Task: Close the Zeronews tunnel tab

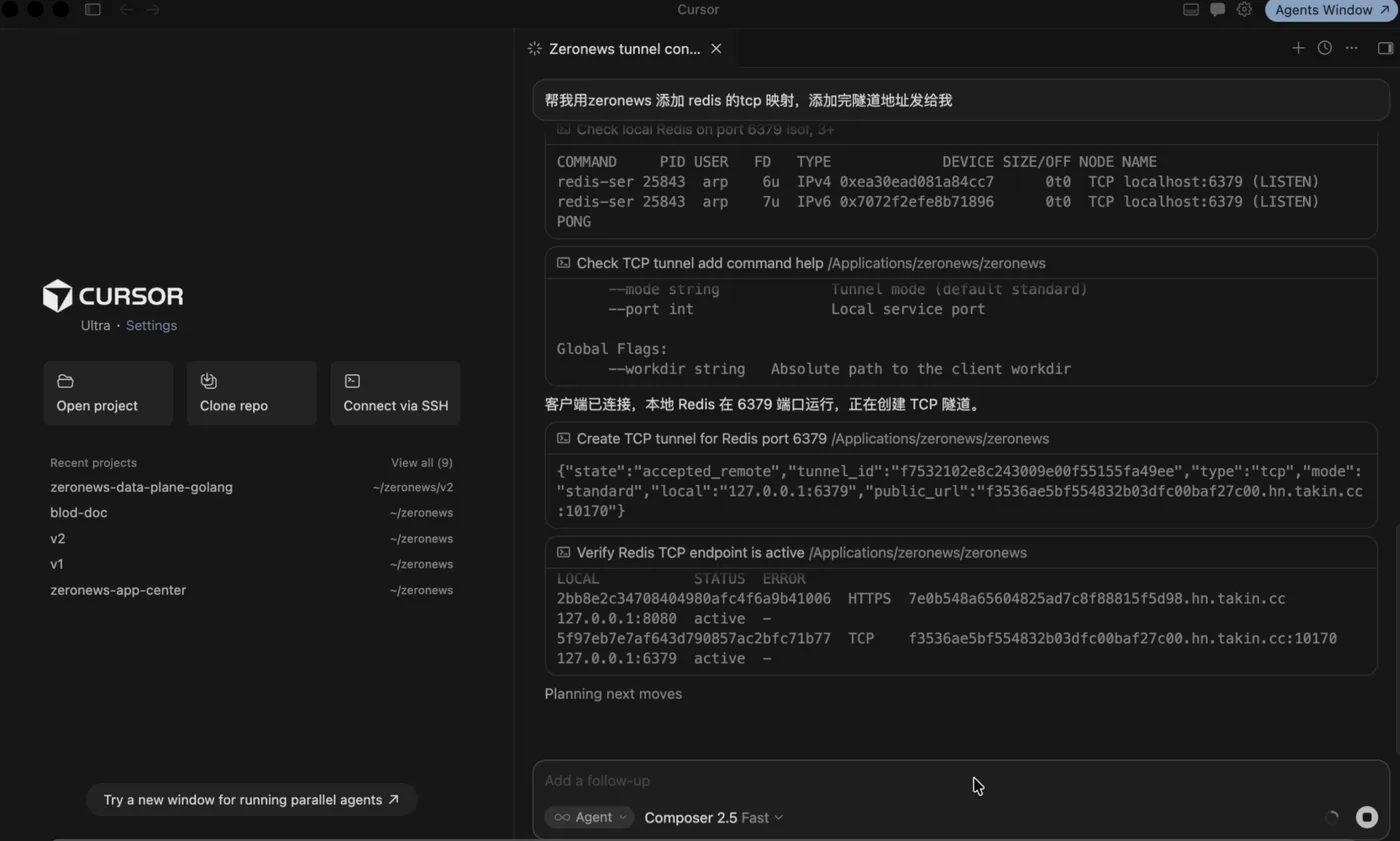Action: 716,48
